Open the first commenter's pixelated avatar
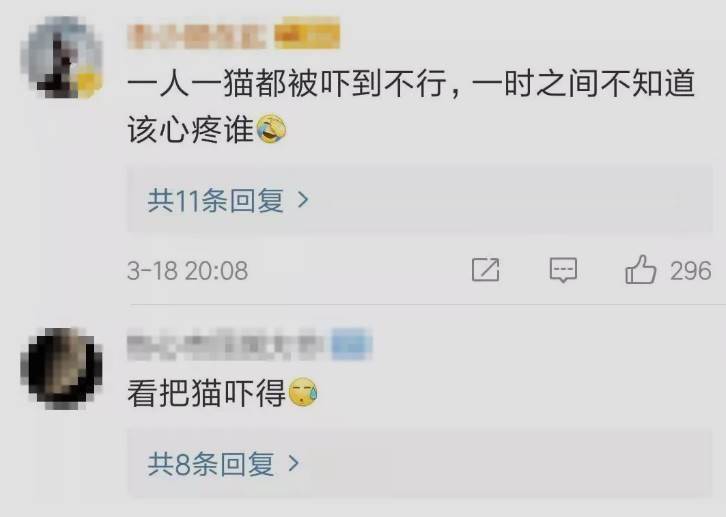Image resolution: width=726 pixels, height=517 pixels. 62,57
